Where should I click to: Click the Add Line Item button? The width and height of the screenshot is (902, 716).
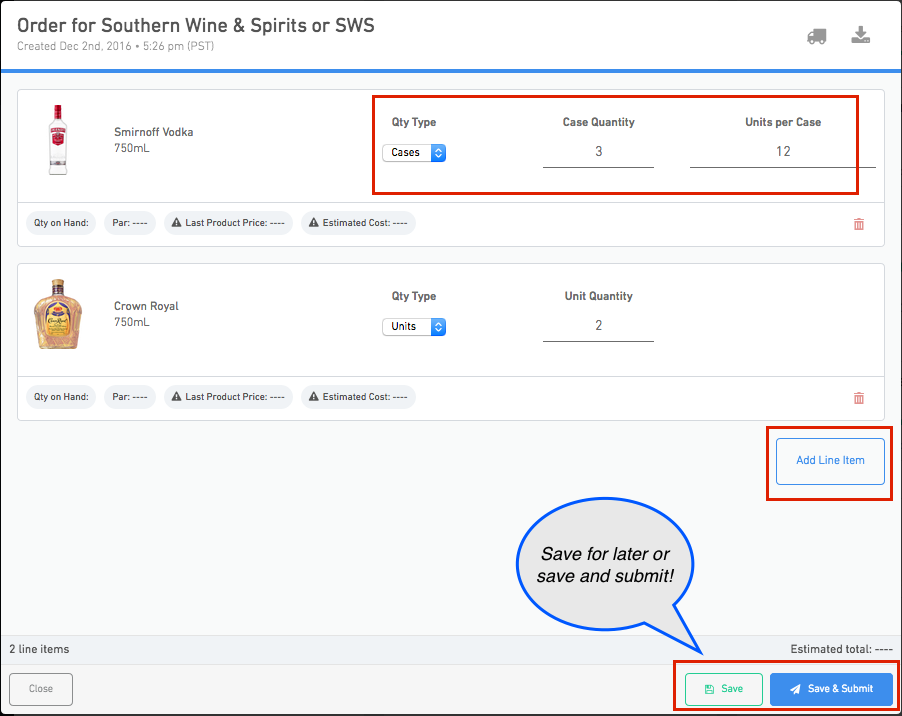830,461
